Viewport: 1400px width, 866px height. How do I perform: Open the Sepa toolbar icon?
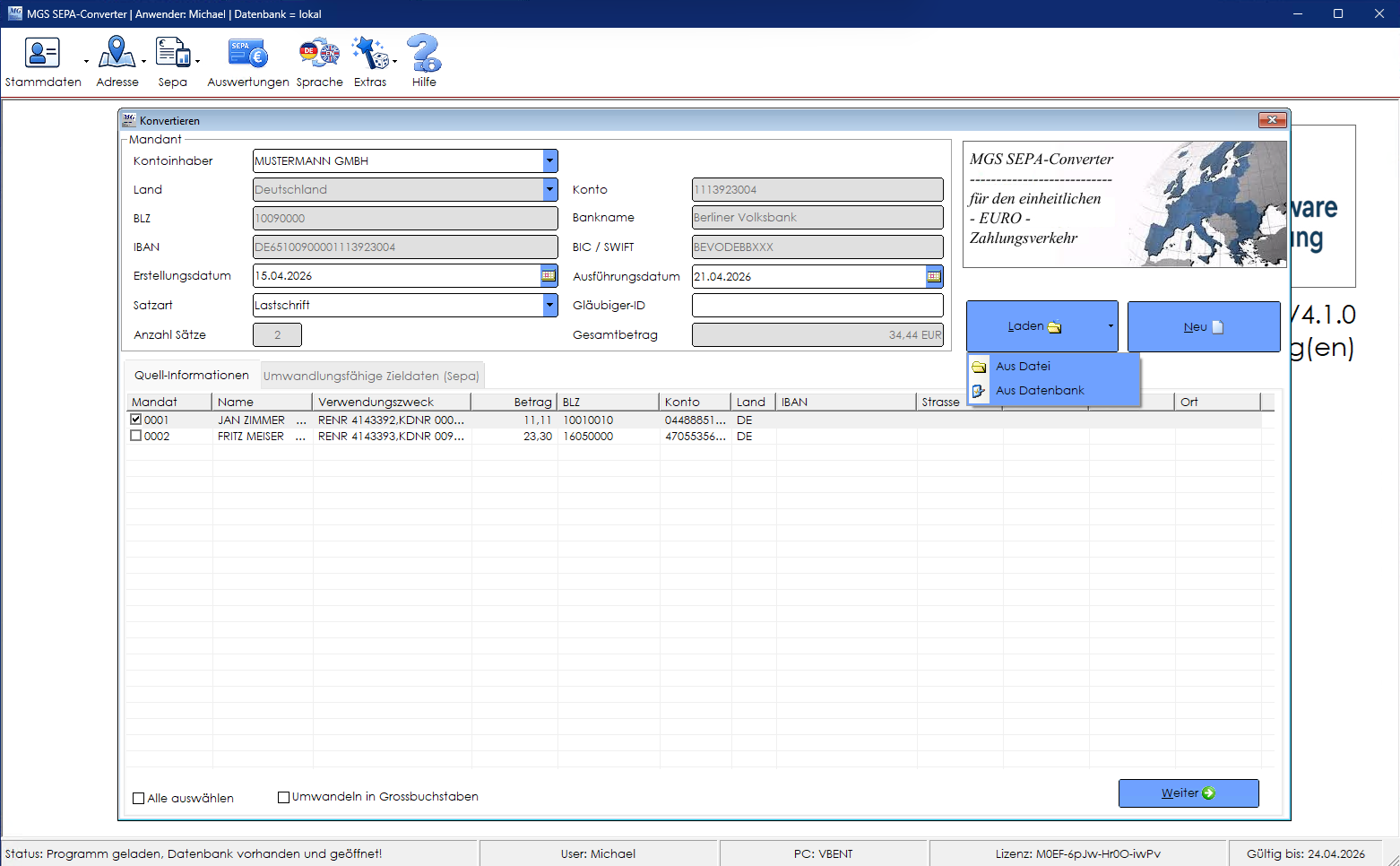coord(172,54)
